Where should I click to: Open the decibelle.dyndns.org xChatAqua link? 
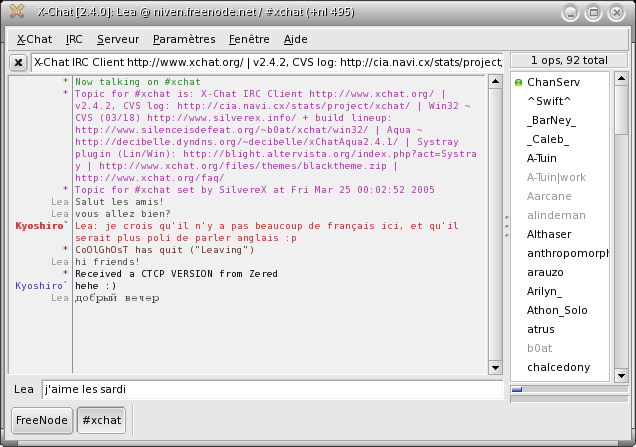237,142
